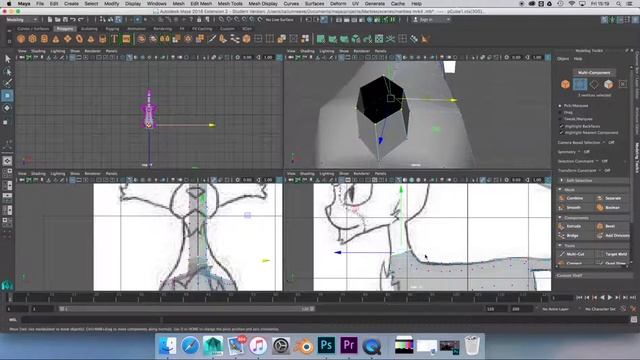Click the Multi-Cut tool button
Viewport: 640px width, 360px height.
click(575, 254)
